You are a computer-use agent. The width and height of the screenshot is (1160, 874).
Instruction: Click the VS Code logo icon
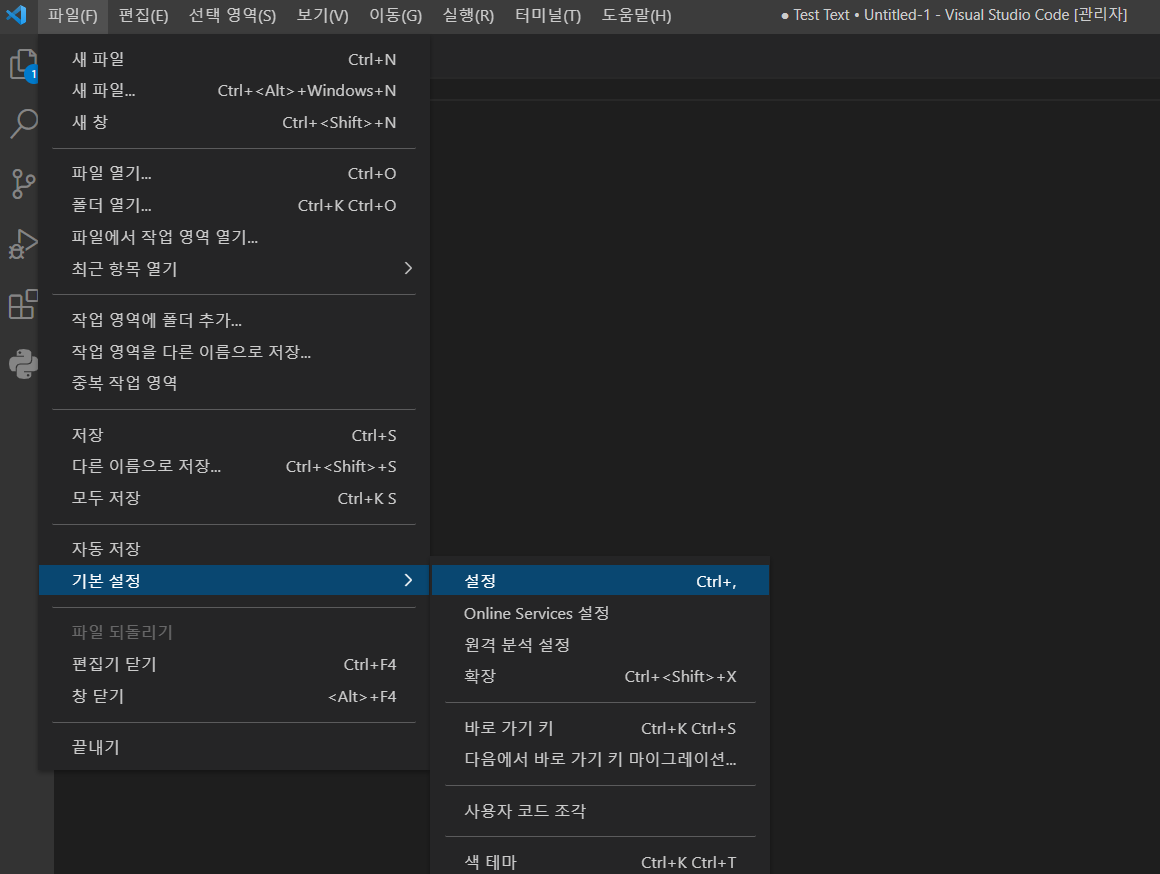pyautogui.click(x=16, y=15)
